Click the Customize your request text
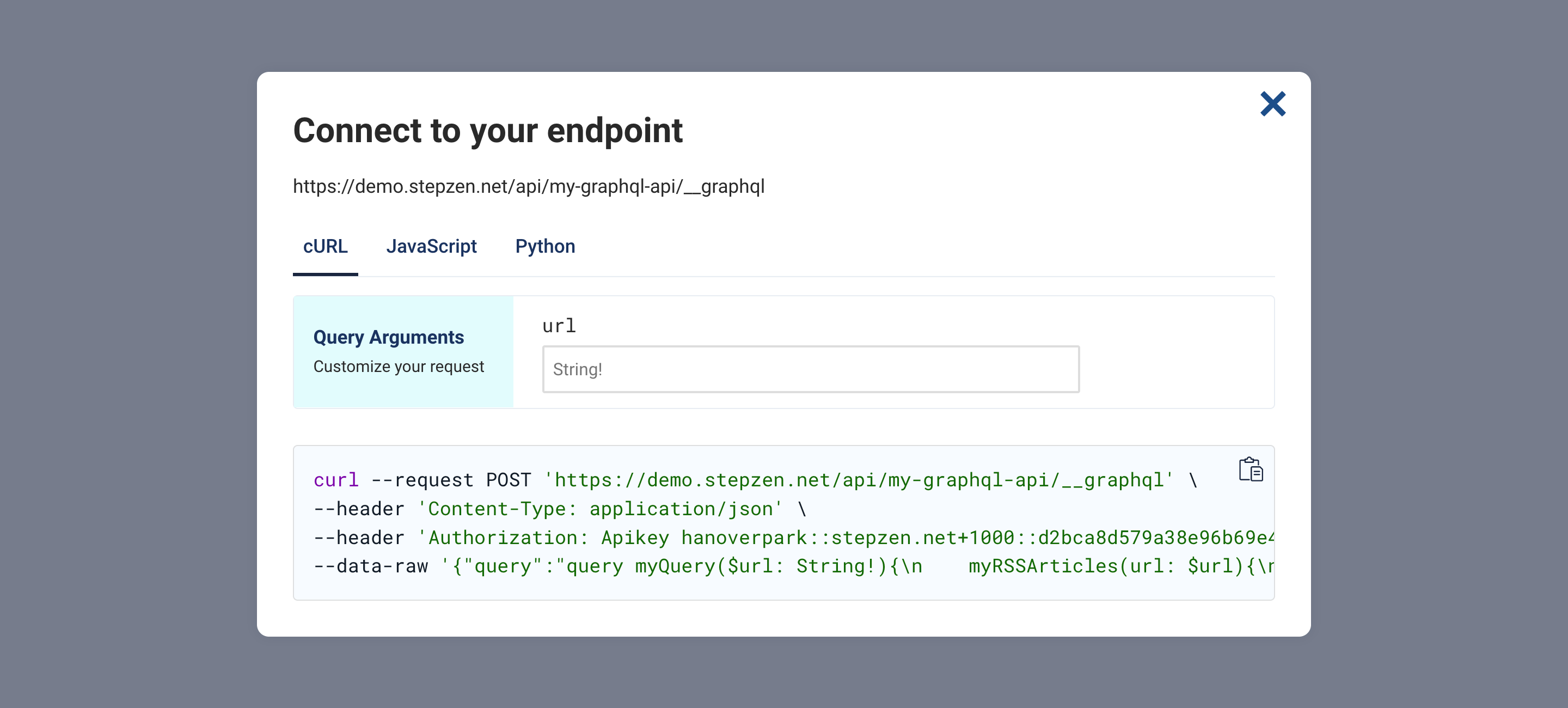The height and width of the screenshot is (708, 1568). (x=399, y=367)
